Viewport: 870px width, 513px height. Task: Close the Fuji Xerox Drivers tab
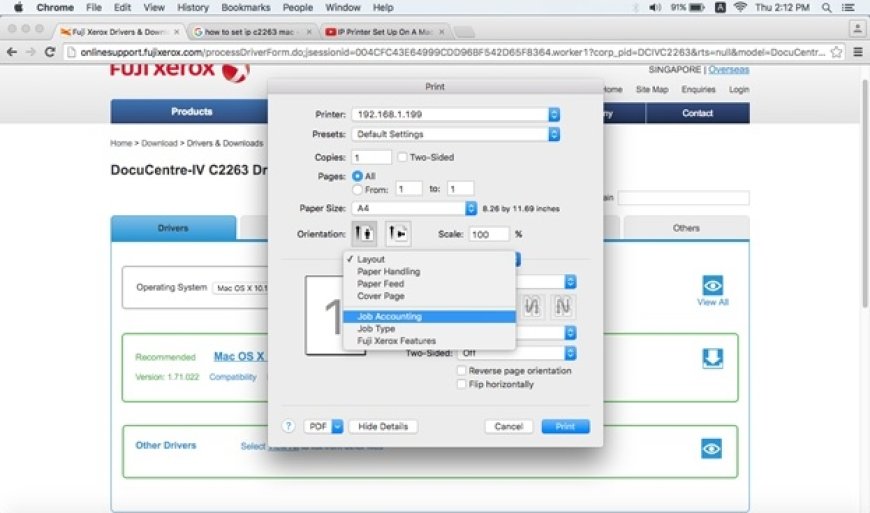(x=177, y=32)
